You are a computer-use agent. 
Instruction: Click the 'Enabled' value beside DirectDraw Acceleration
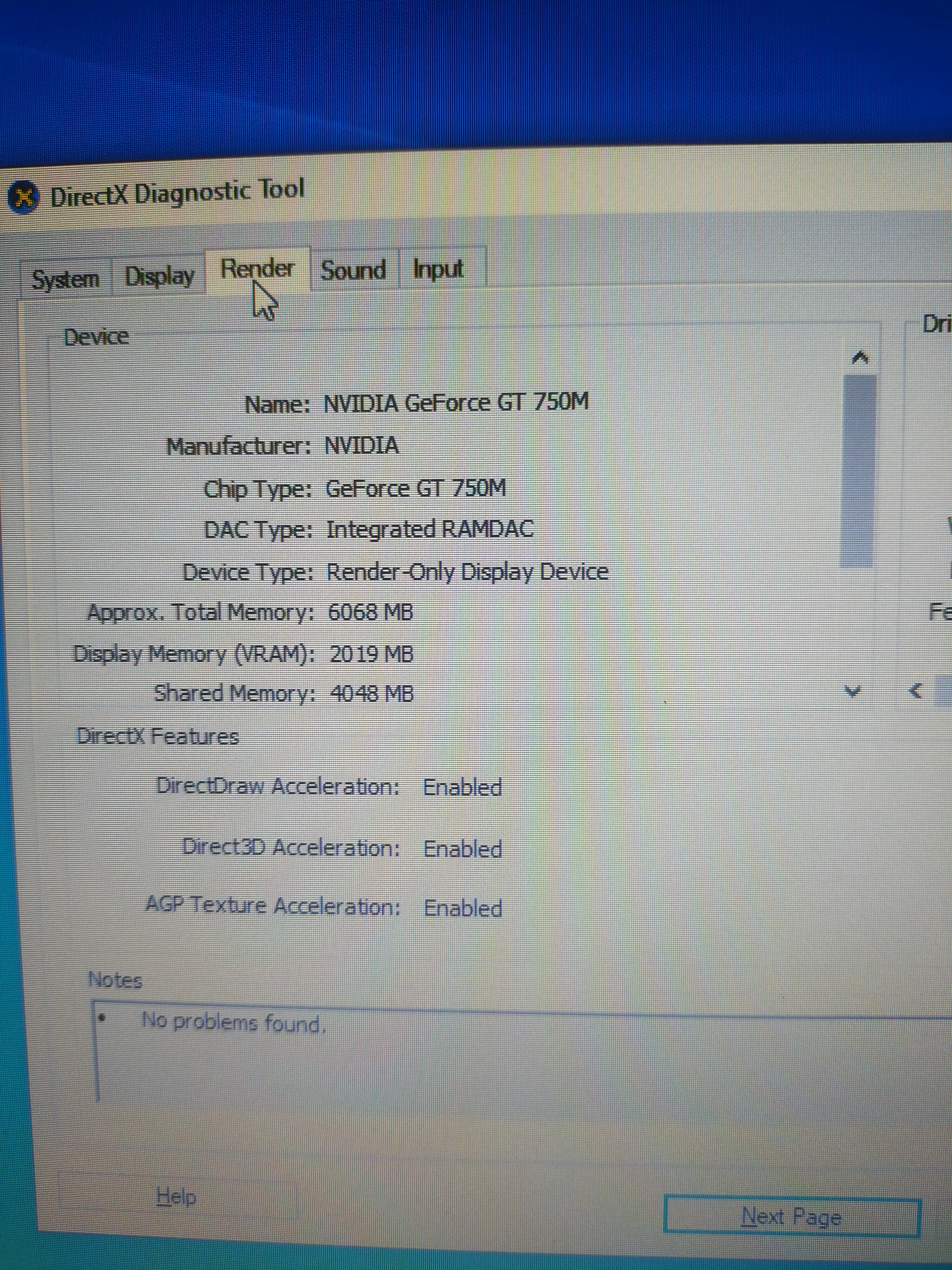pos(463,787)
